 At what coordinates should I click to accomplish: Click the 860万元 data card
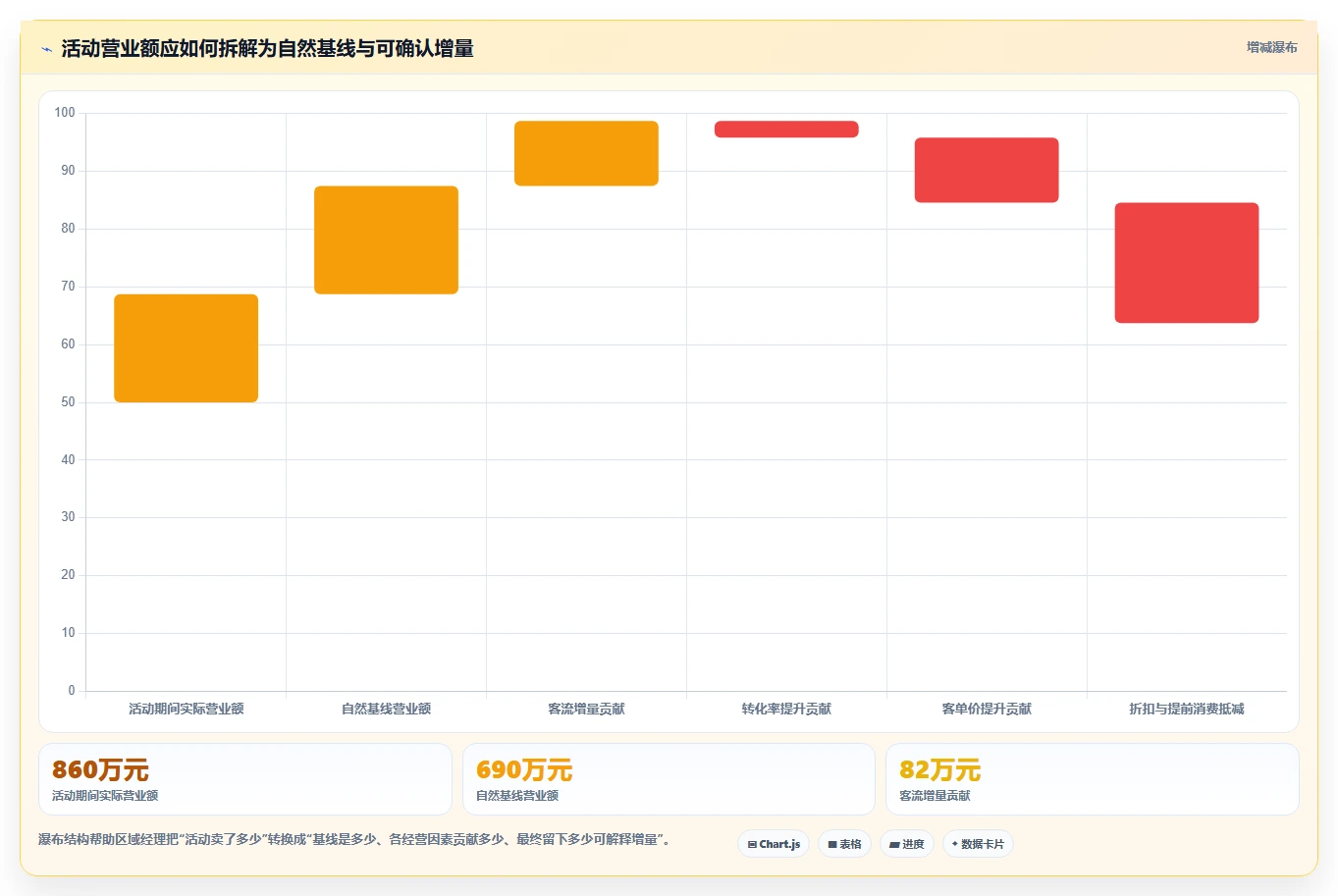(x=245, y=779)
